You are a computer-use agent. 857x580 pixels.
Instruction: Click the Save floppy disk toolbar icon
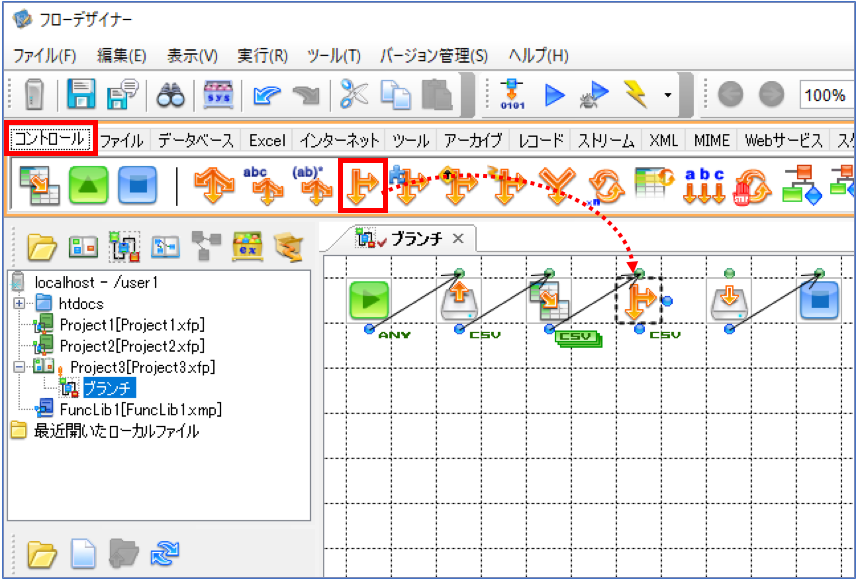click(x=81, y=95)
